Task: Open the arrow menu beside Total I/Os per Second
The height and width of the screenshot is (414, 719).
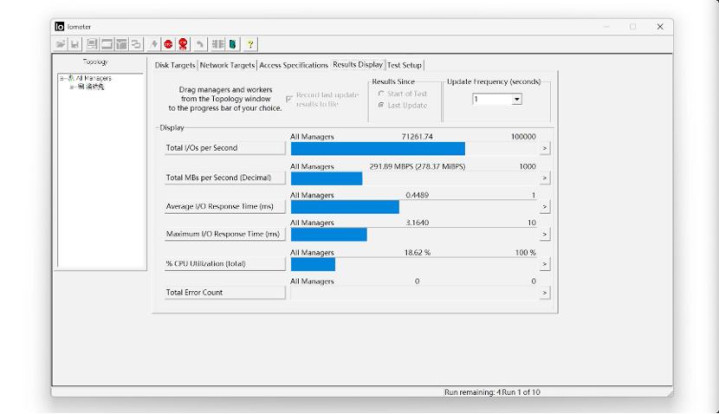Action: click(545, 148)
